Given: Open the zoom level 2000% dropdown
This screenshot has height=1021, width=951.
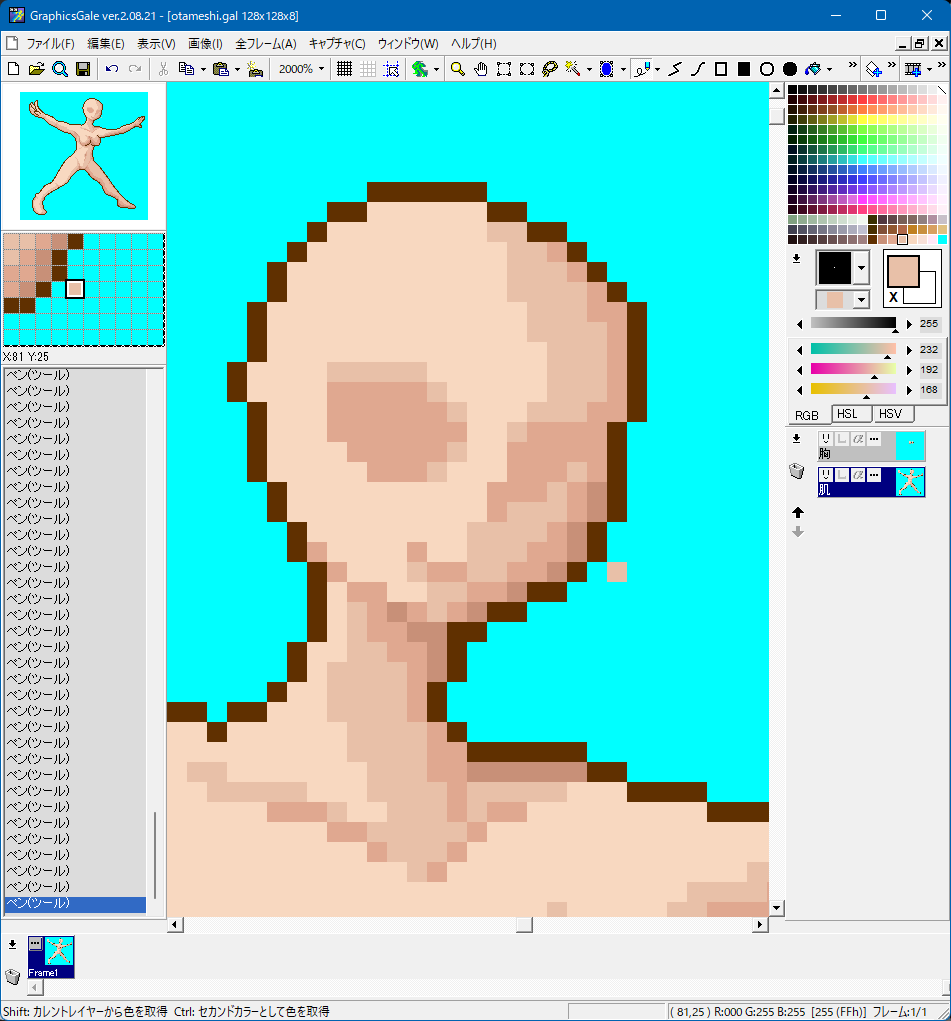Looking at the screenshot, I should (322, 69).
